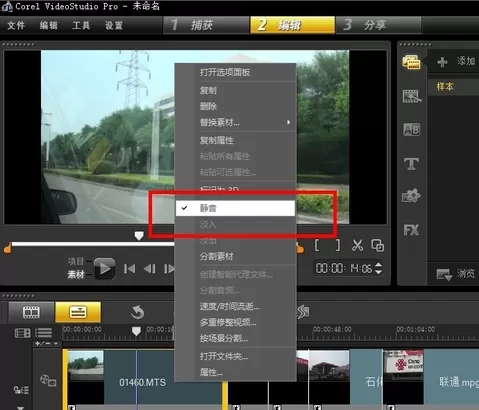Click the orange trim start marker
This screenshot has width=479, height=410.
coord(7,249)
